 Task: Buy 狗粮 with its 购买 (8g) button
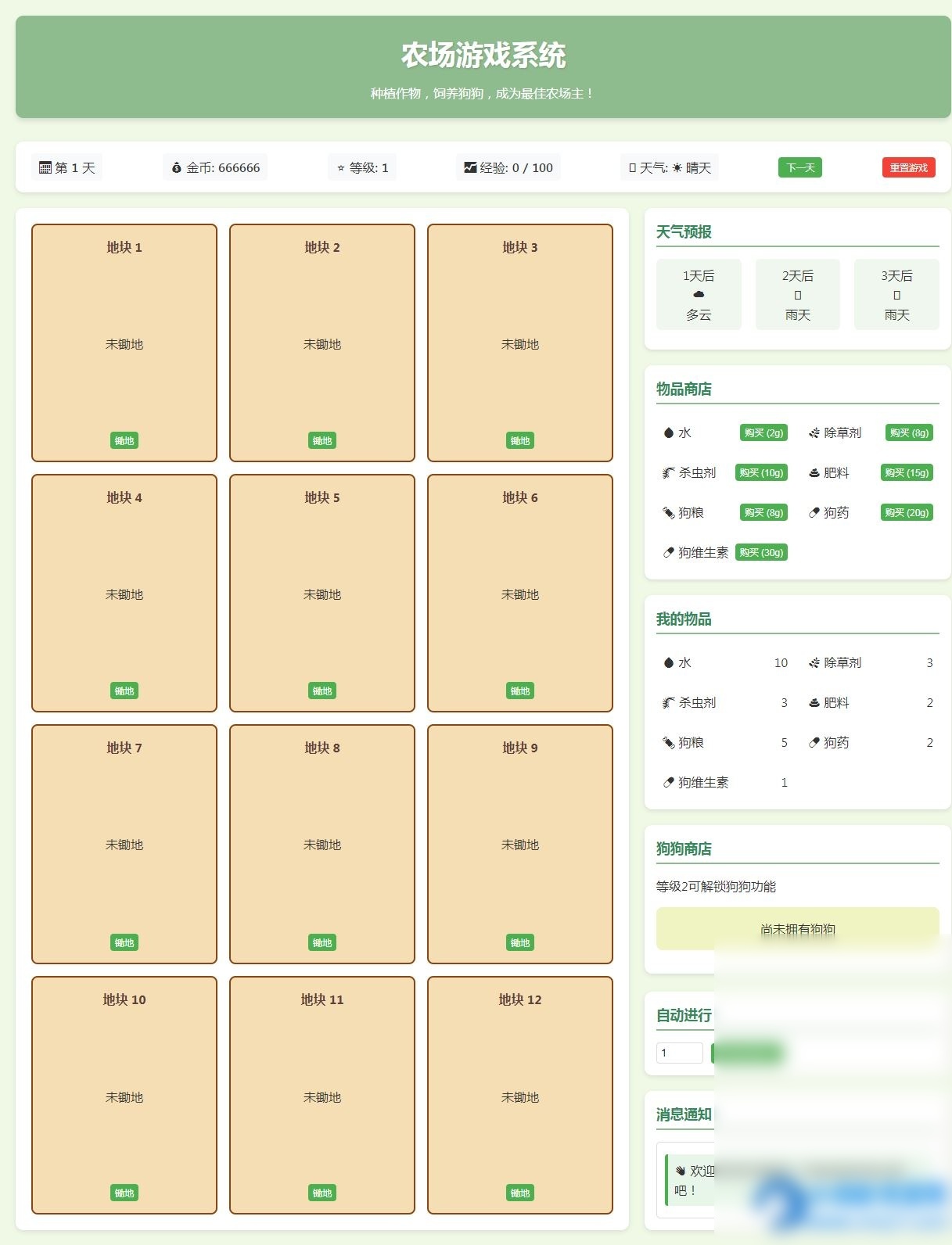click(763, 512)
